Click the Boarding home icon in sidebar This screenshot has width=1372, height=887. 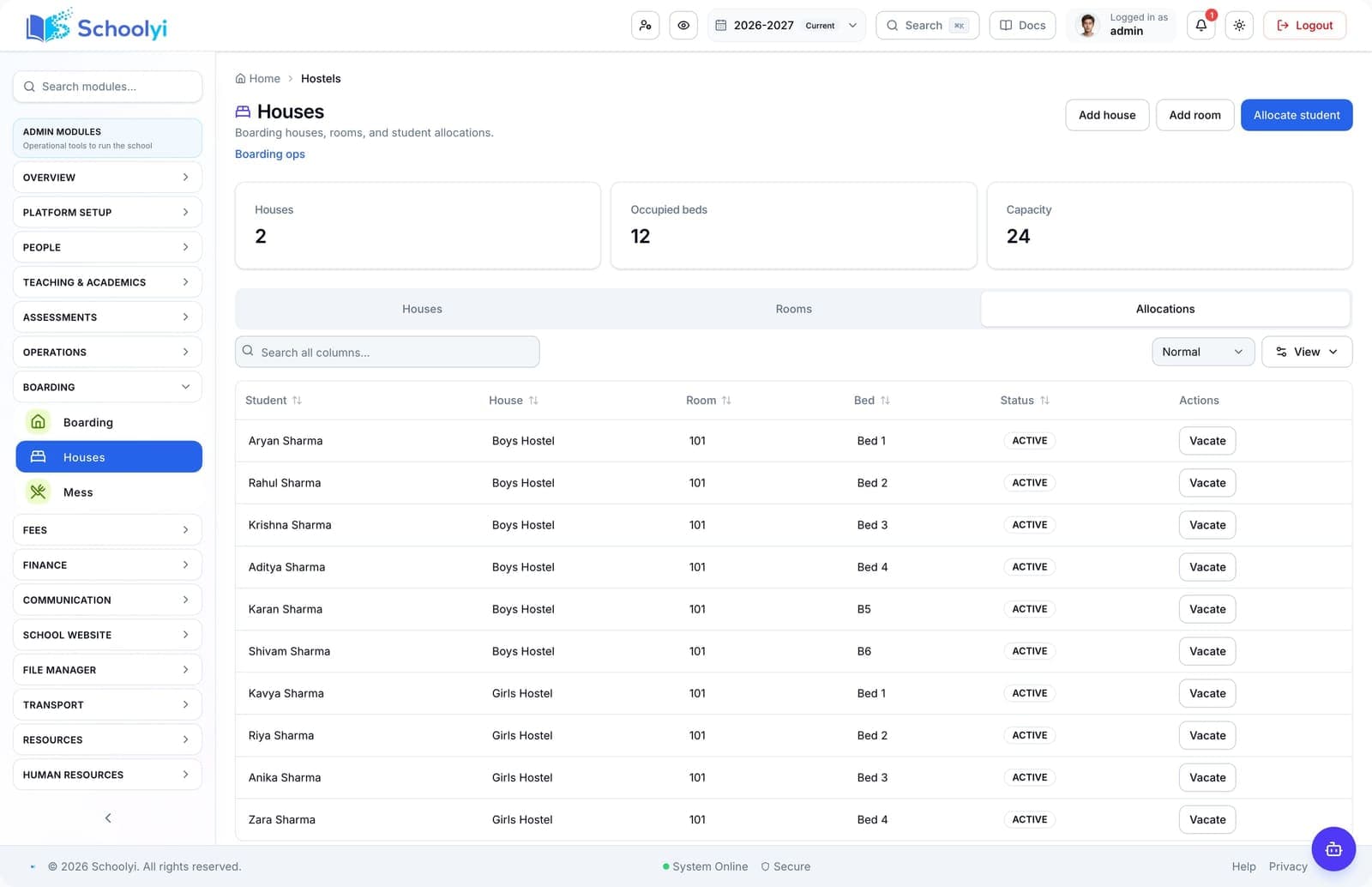click(x=38, y=422)
